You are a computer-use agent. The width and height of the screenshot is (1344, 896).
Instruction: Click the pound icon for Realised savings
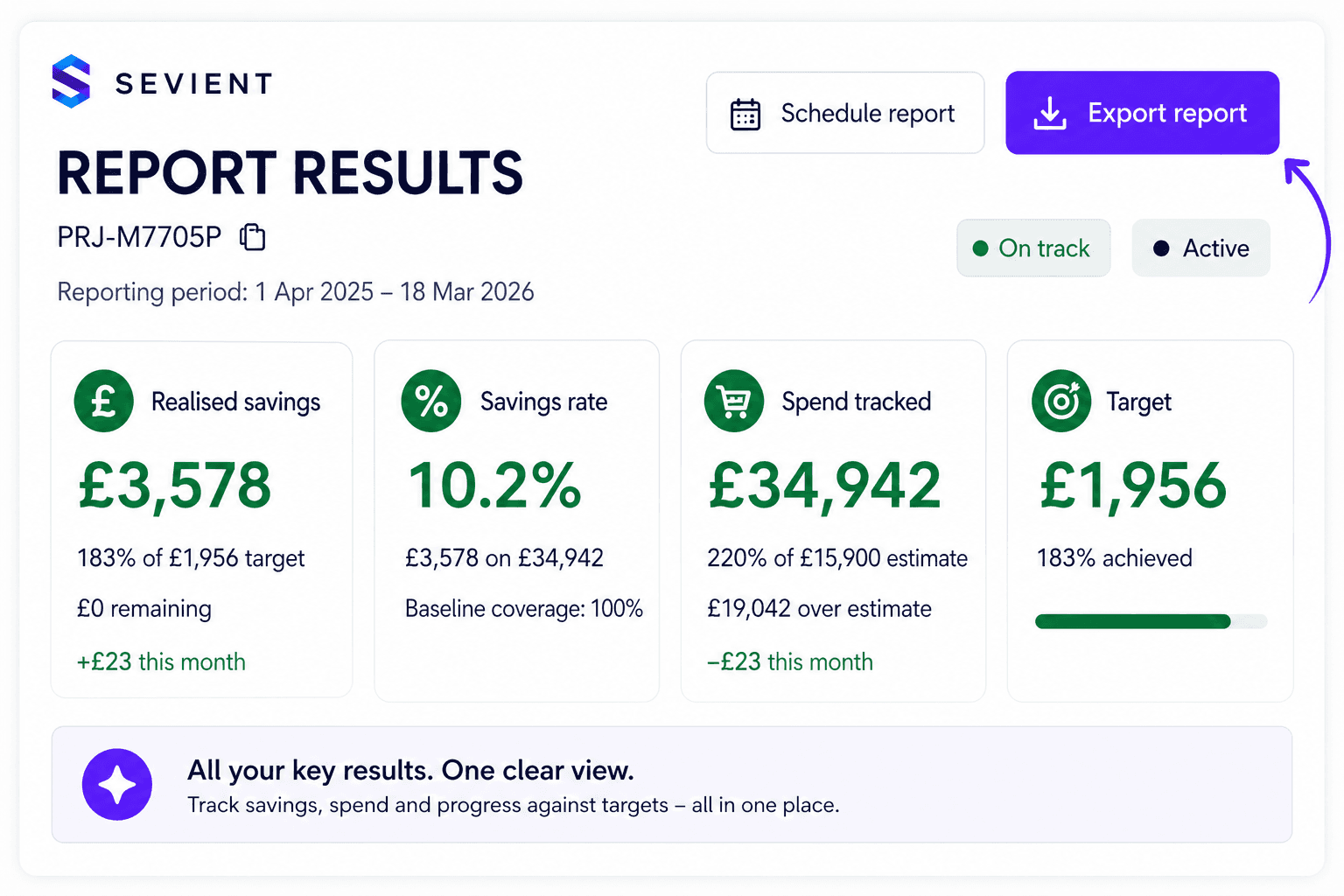(x=104, y=402)
